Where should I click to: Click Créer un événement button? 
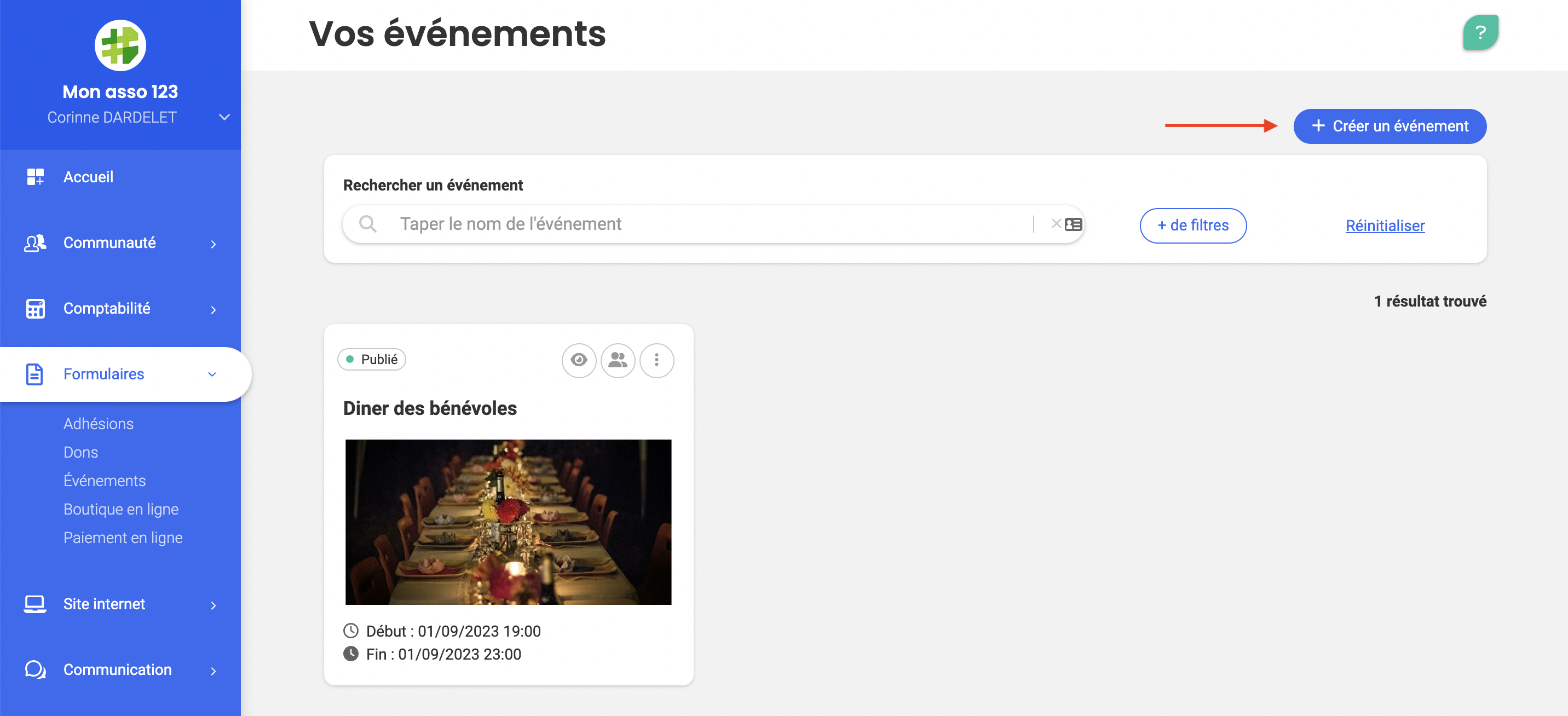1389,126
